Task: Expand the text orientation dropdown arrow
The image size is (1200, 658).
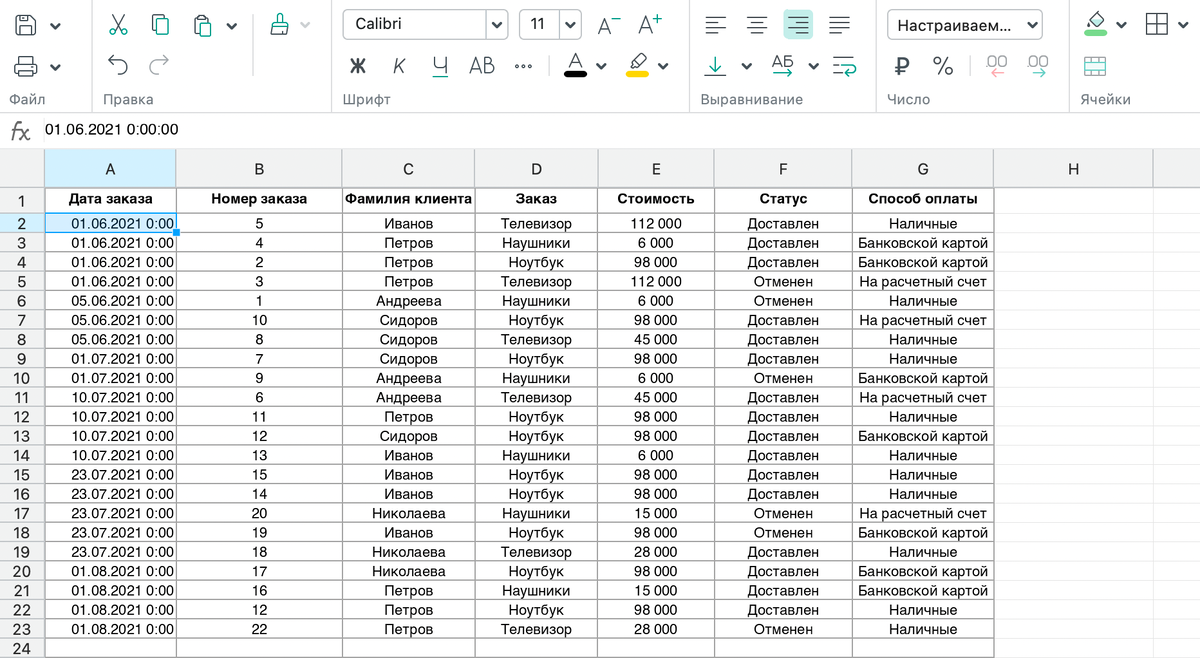Action: 813,67
